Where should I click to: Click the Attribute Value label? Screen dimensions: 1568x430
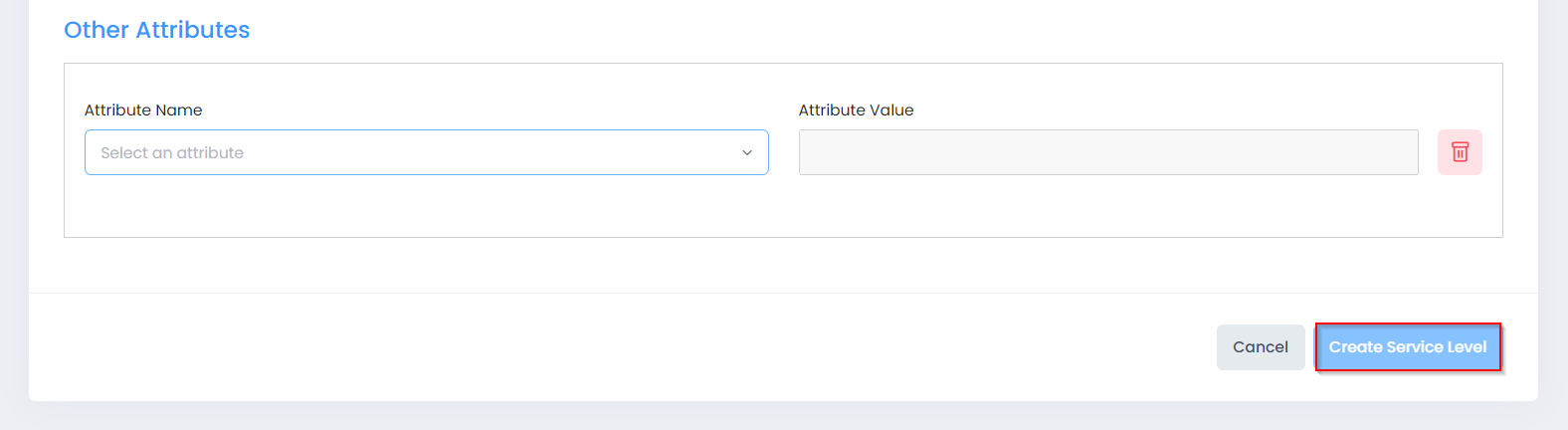tap(856, 109)
